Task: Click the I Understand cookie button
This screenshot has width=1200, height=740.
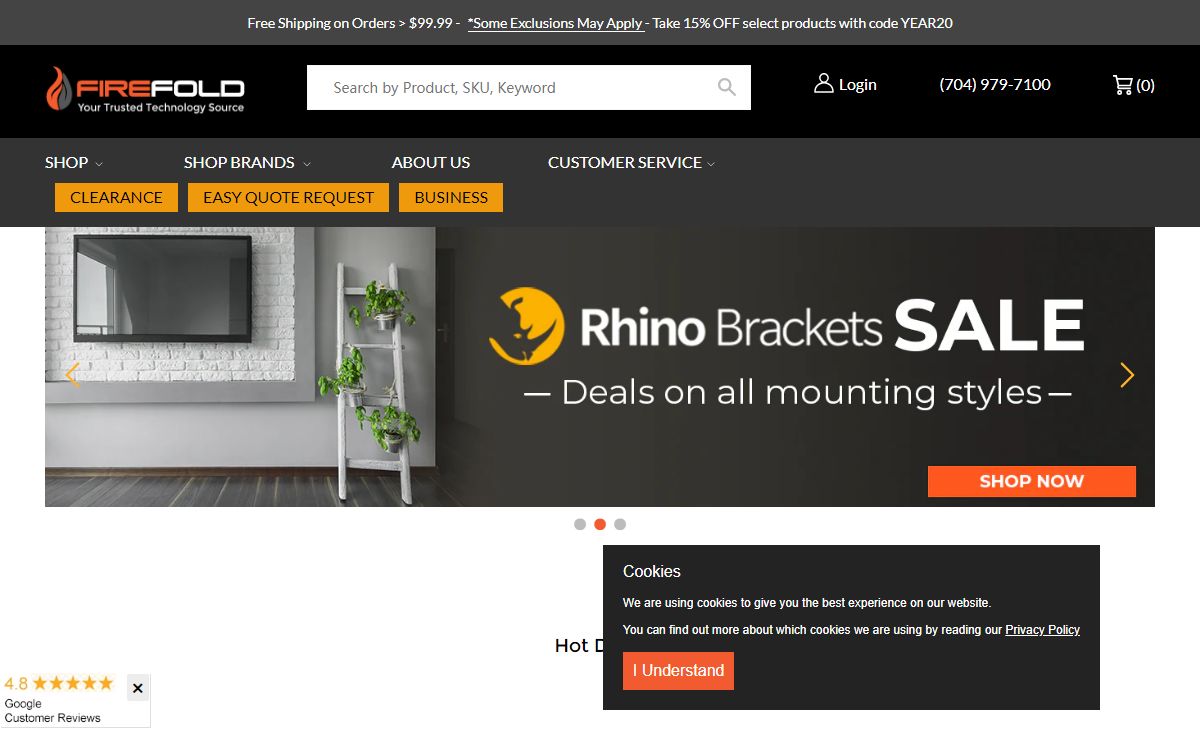Action: pyautogui.click(x=678, y=671)
